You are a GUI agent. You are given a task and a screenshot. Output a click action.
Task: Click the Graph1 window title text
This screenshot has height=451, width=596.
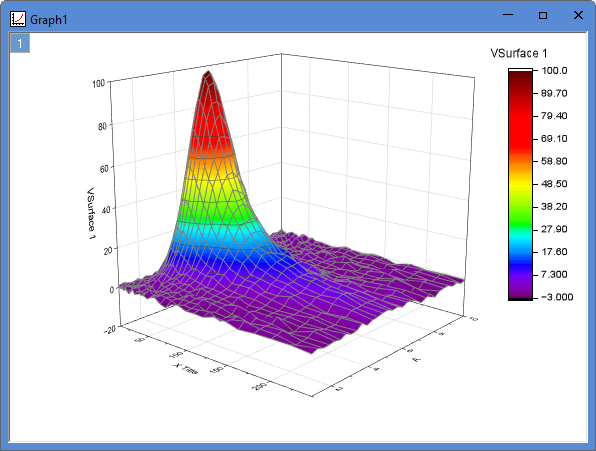pos(49,20)
